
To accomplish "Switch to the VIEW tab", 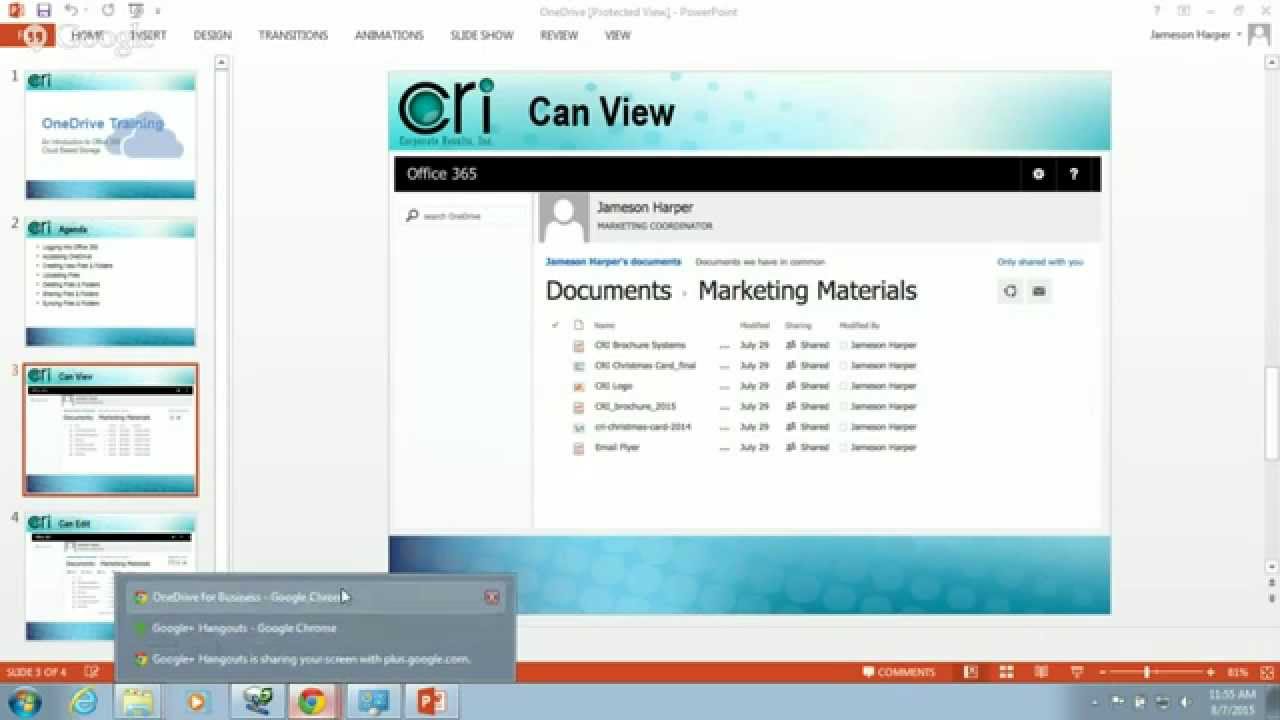I will (x=618, y=35).
